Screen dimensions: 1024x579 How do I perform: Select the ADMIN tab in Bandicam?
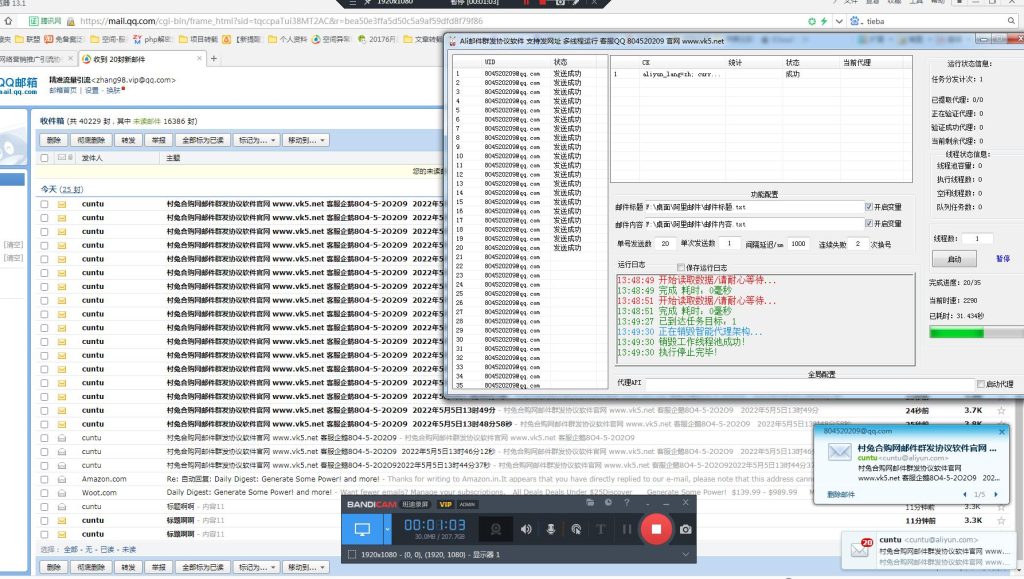point(466,505)
